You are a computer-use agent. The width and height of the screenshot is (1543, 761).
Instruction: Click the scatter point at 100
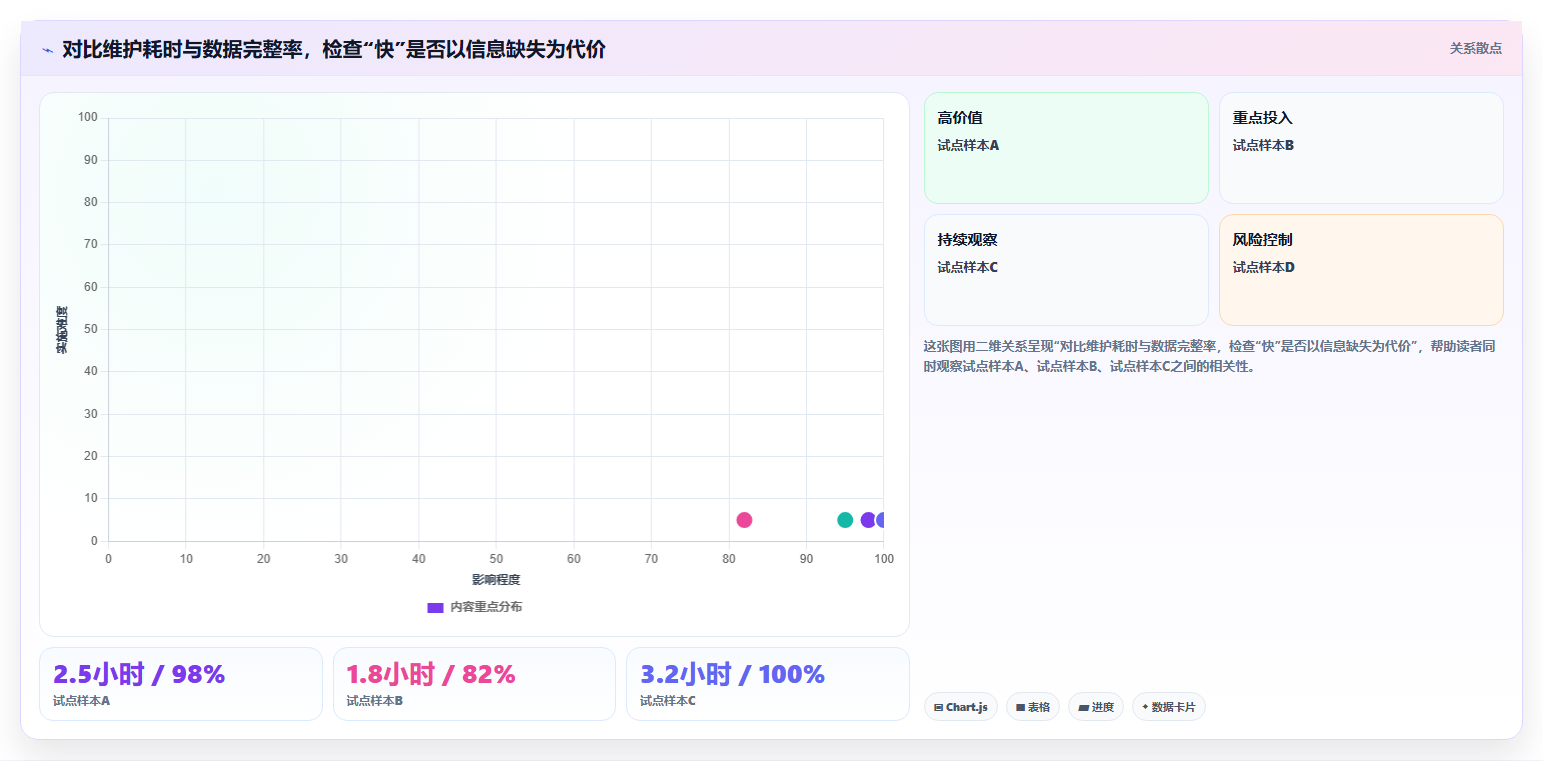[x=881, y=520]
